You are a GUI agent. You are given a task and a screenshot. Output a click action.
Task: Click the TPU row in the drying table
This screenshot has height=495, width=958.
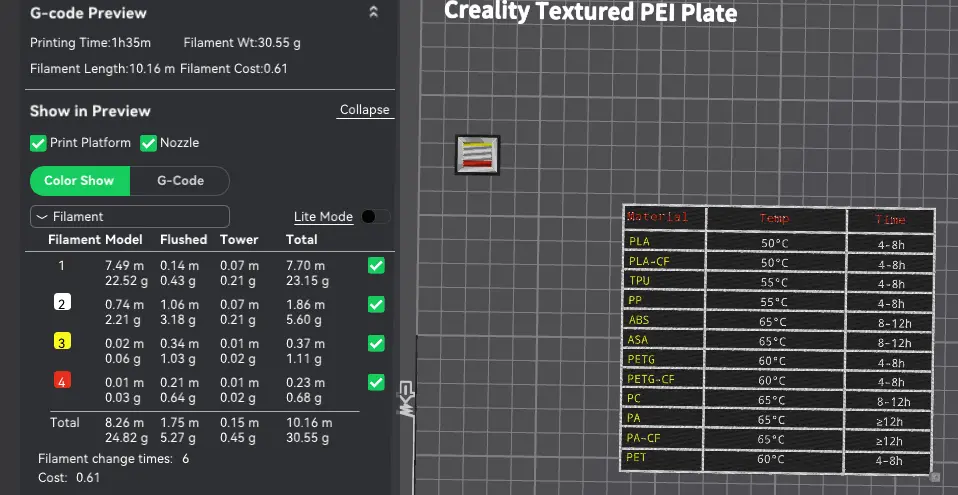pos(778,282)
